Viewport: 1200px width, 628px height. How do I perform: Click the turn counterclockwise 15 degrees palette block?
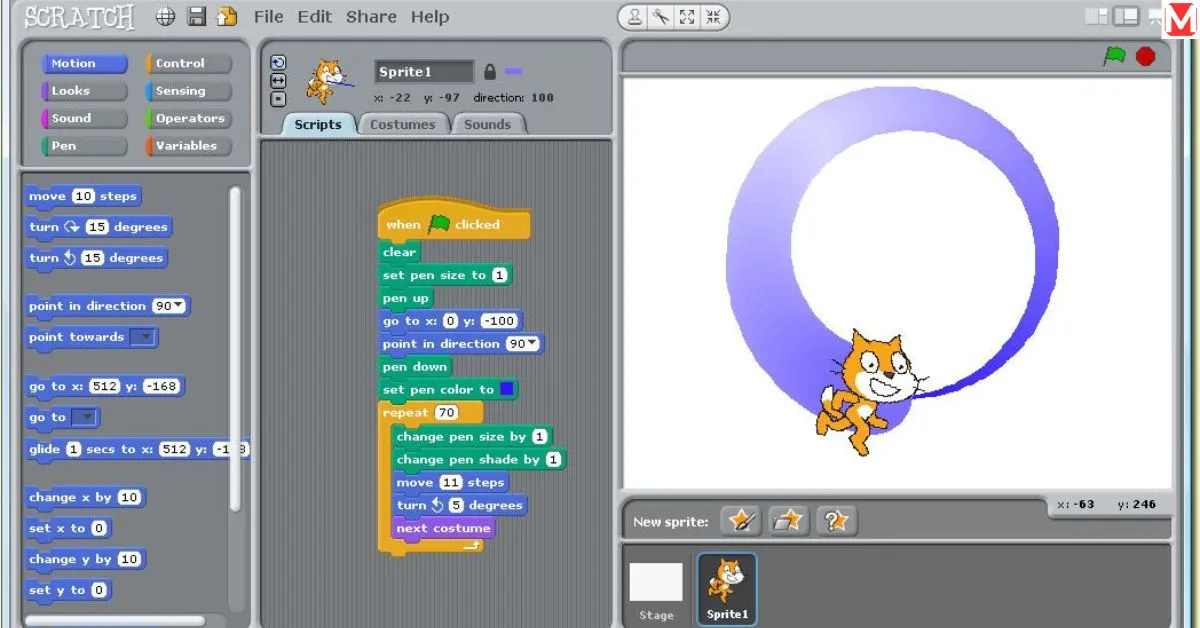(95, 258)
